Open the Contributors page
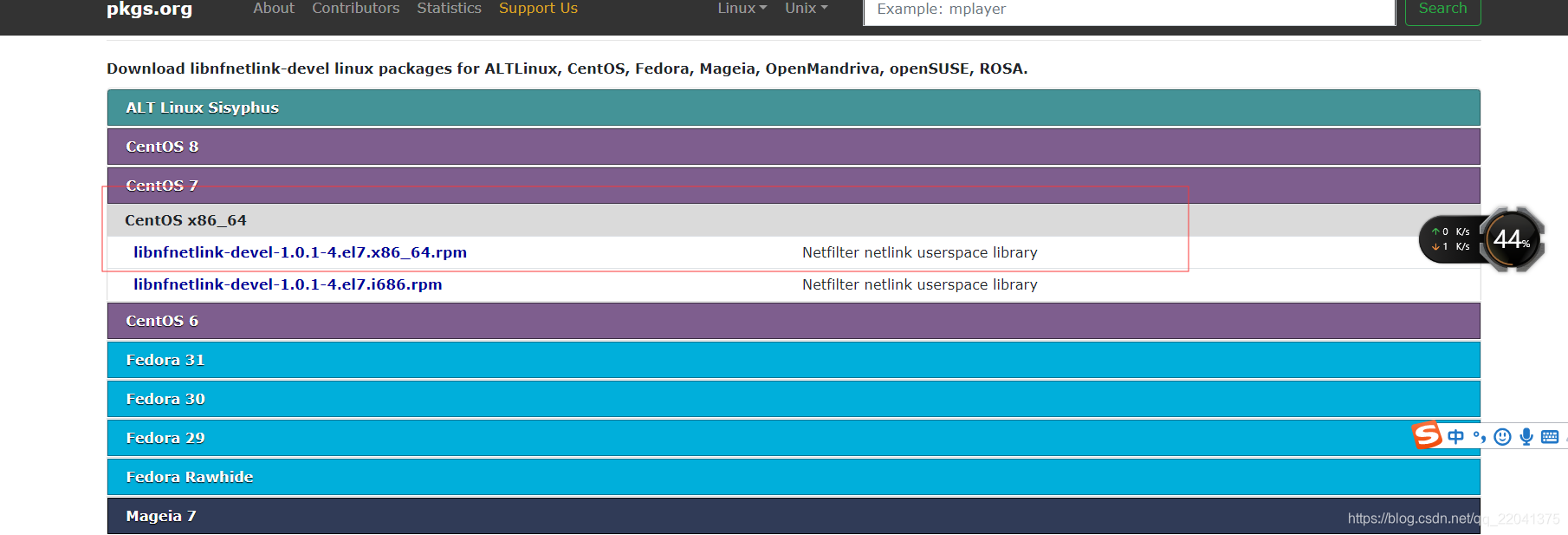Screen dimensions: 1568x535 click(355, 9)
